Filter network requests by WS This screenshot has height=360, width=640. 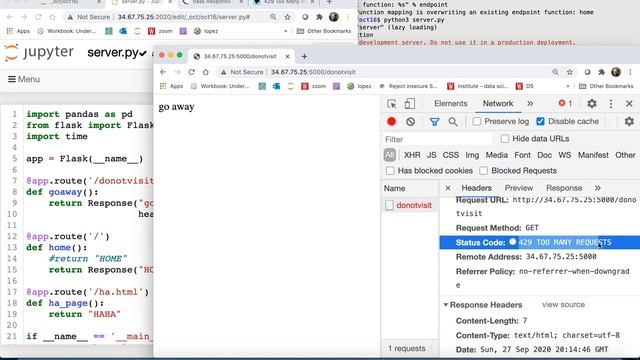(564, 155)
